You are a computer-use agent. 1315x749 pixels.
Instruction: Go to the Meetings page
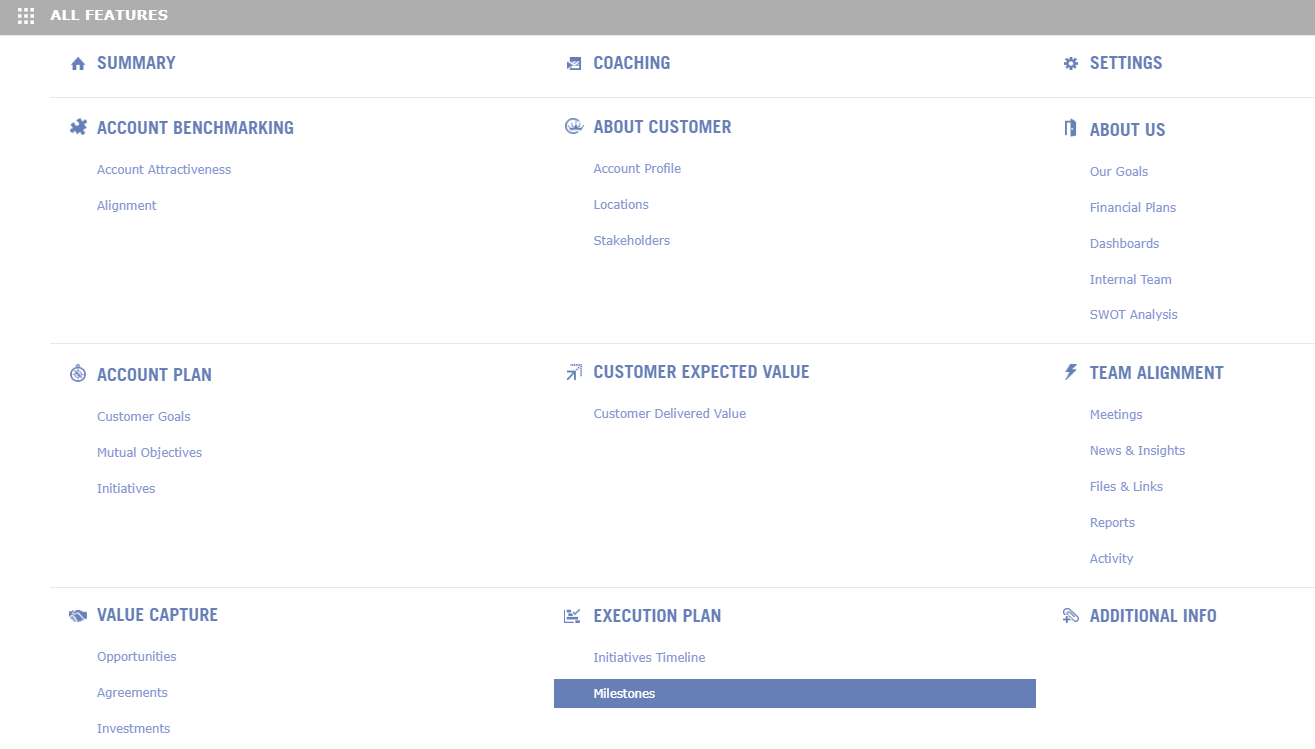tap(1116, 415)
